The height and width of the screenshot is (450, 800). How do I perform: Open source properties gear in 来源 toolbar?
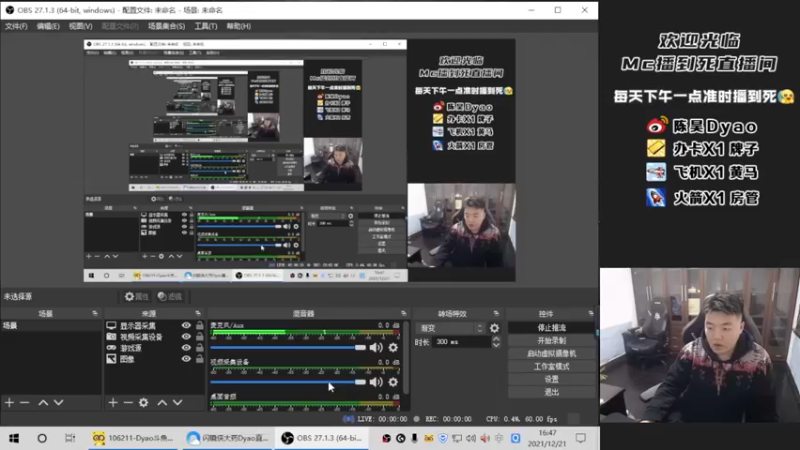tap(144, 403)
